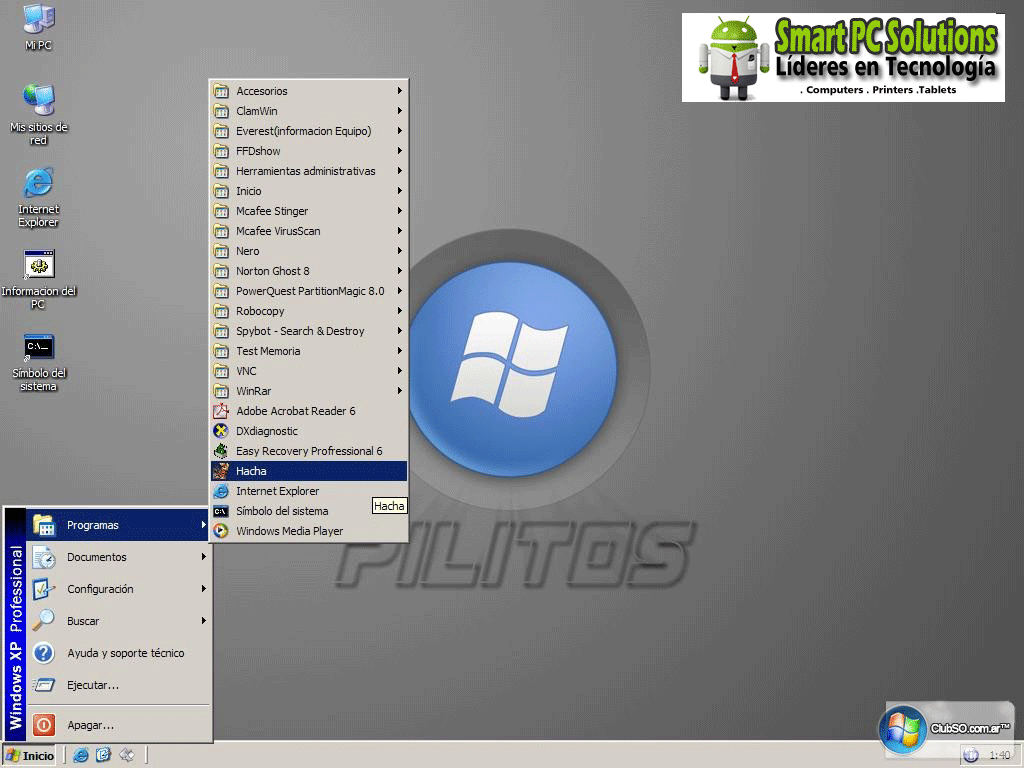Screen dimensions: 1024x768
Task: Click the Smart PC Solutions banner
Action: pyautogui.click(x=842, y=57)
